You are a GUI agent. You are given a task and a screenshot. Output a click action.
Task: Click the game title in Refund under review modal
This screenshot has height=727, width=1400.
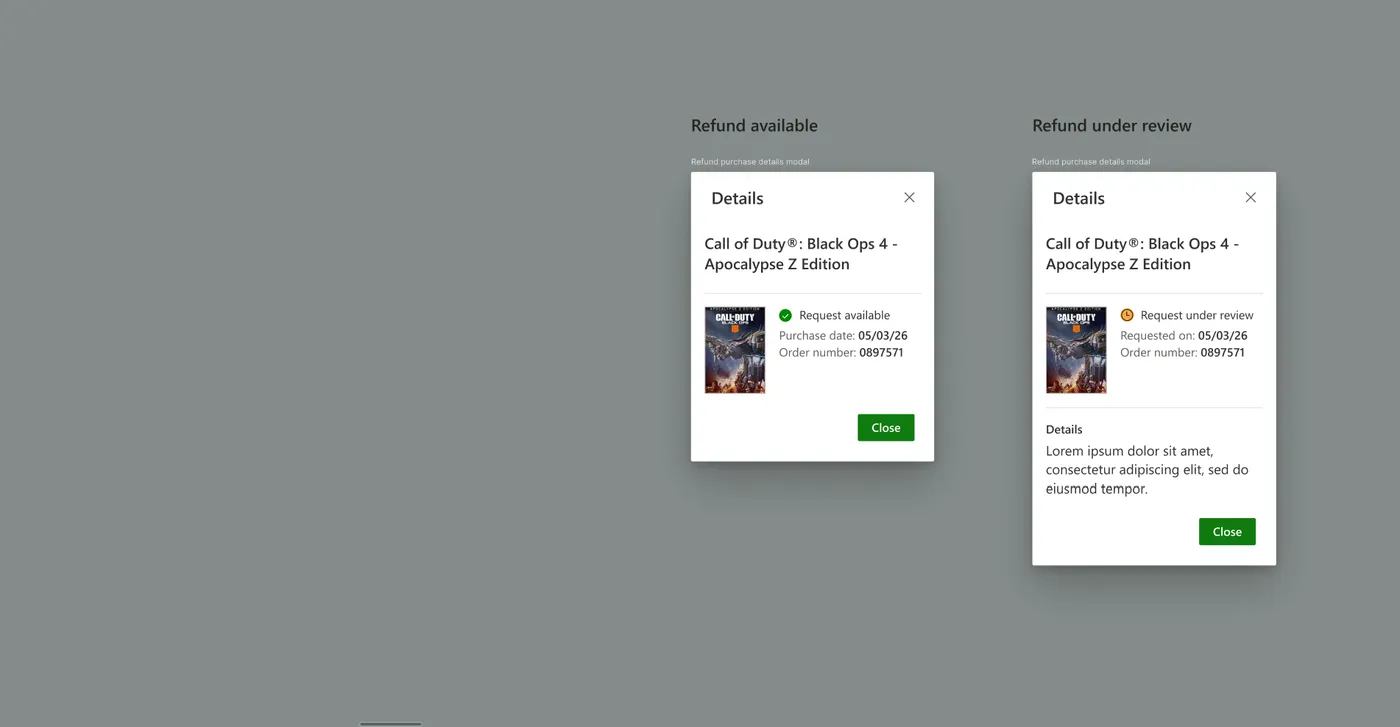pyautogui.click(x=1142, y=254)
